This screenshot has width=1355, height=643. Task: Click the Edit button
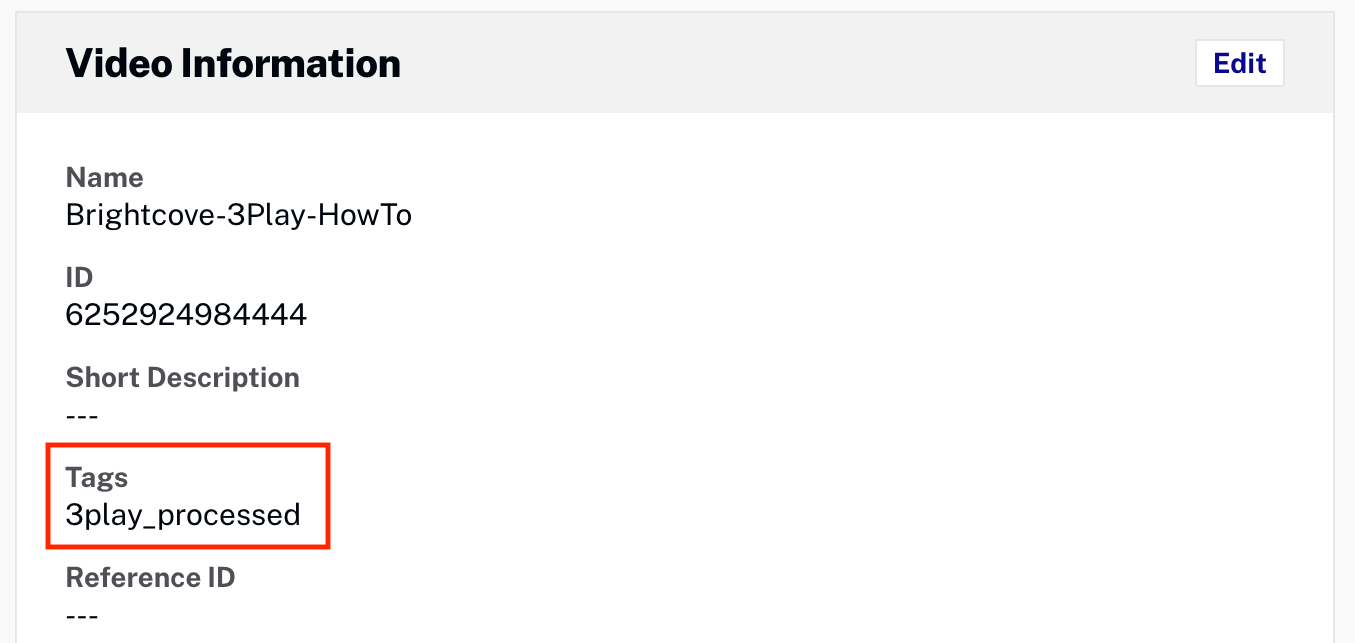(1239, 64)
